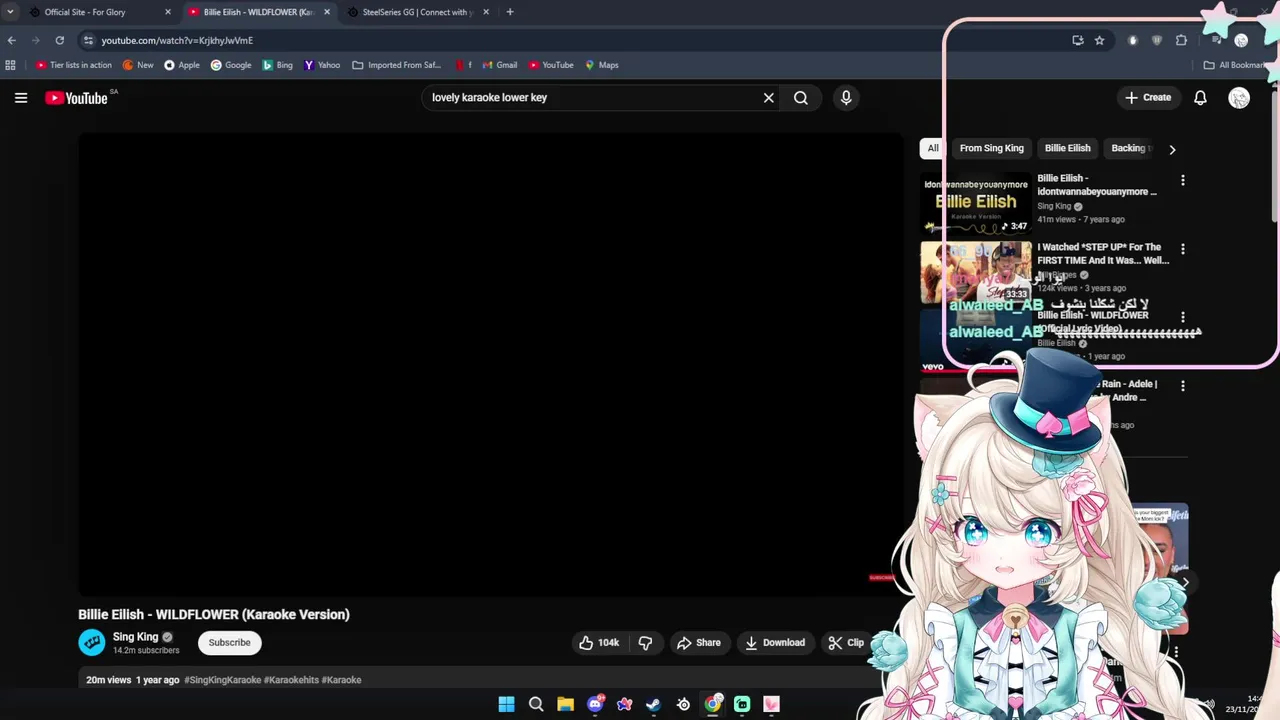Viewport: 1280px width, 720px height.
Task: Bookmark this page with star
Action: pos(1099,40)
